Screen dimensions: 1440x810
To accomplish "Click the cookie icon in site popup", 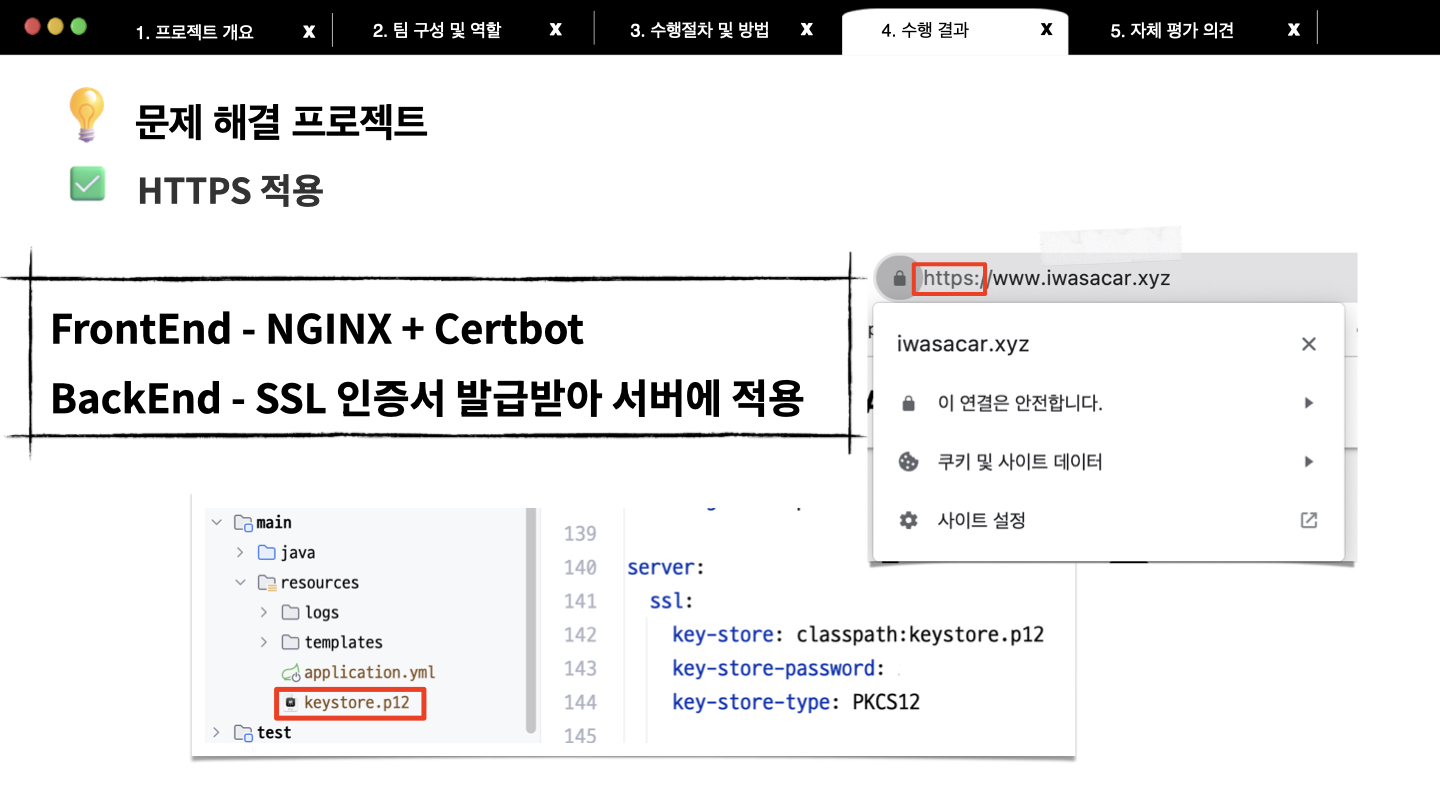I will (x=908, y=462).
